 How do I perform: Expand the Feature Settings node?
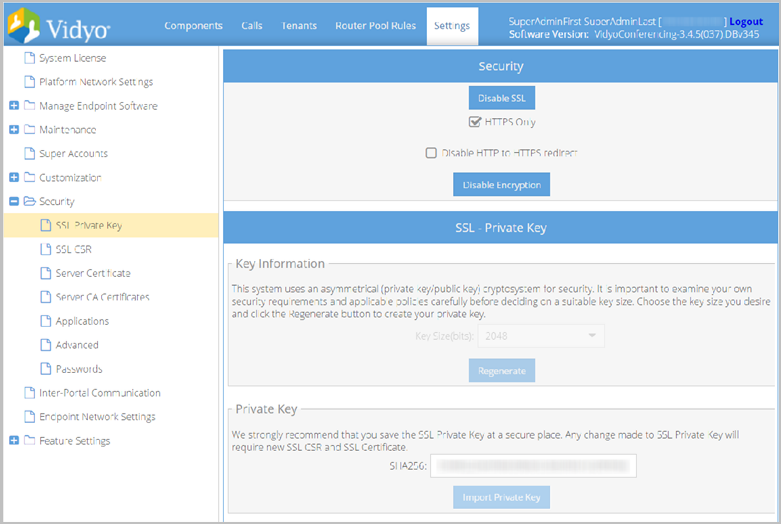[x=14, y=440]
